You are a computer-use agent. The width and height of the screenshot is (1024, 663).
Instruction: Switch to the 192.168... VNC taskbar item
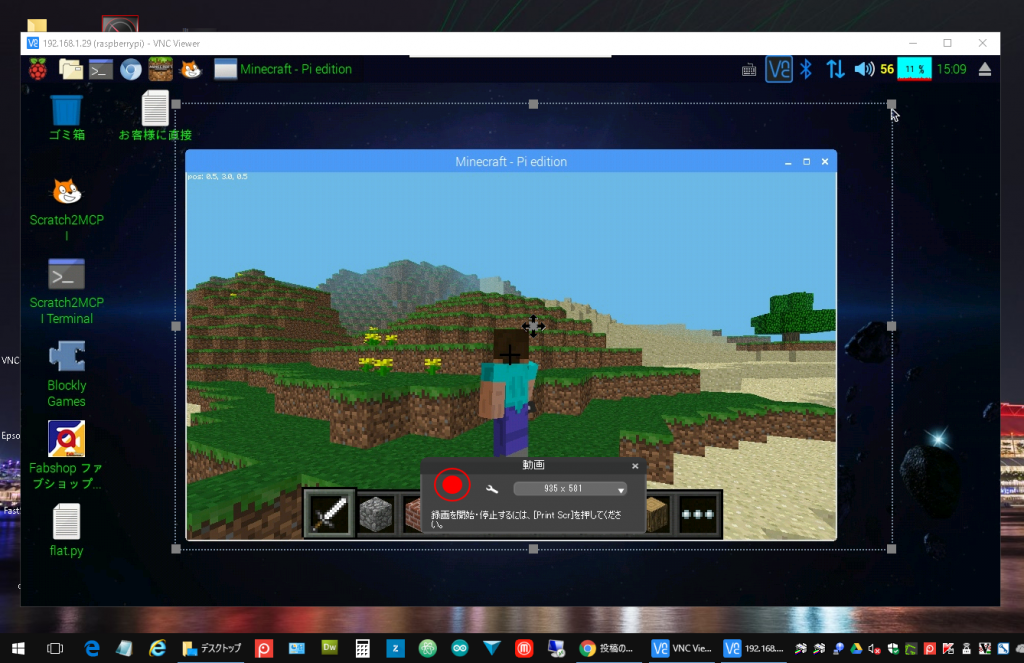pyautogui.click(x=753, y=648)
